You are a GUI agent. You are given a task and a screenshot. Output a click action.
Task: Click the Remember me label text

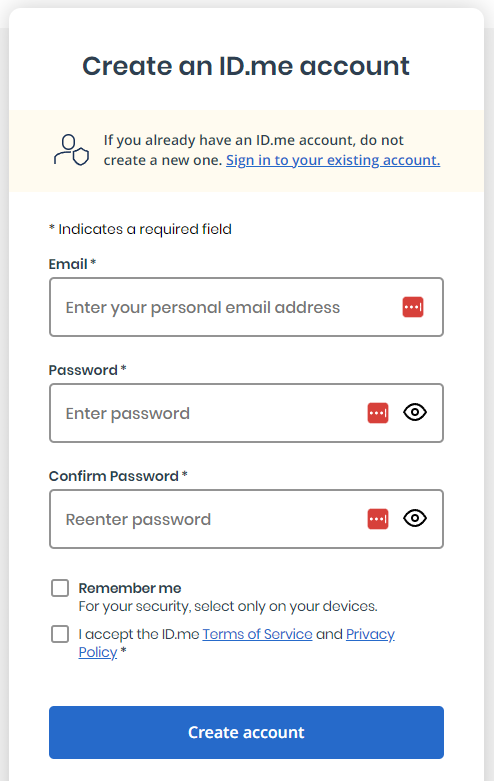point(130,588)
